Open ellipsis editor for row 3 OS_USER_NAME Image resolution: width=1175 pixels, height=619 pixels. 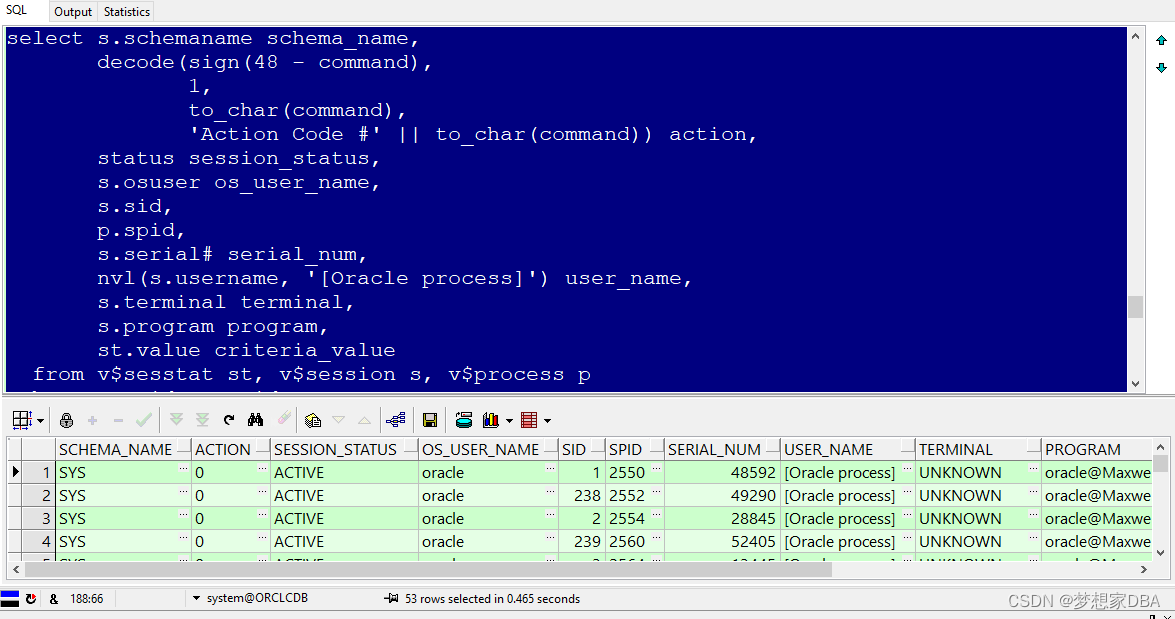click(x=550, y=516)
